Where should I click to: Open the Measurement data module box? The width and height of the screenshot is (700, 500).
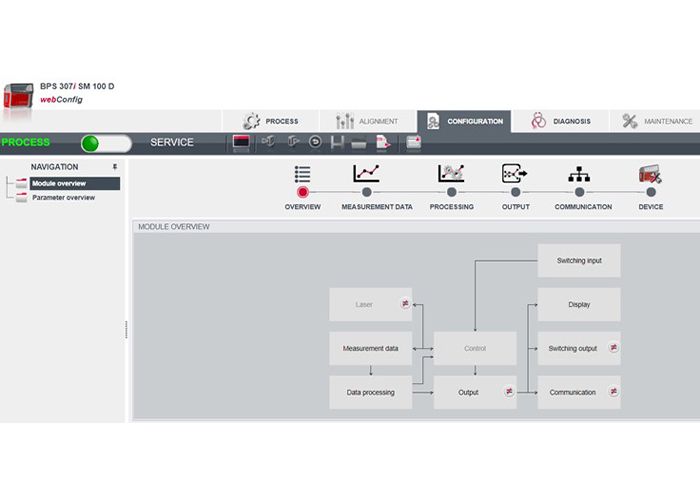pyautogui.click(x=371, y=348)
